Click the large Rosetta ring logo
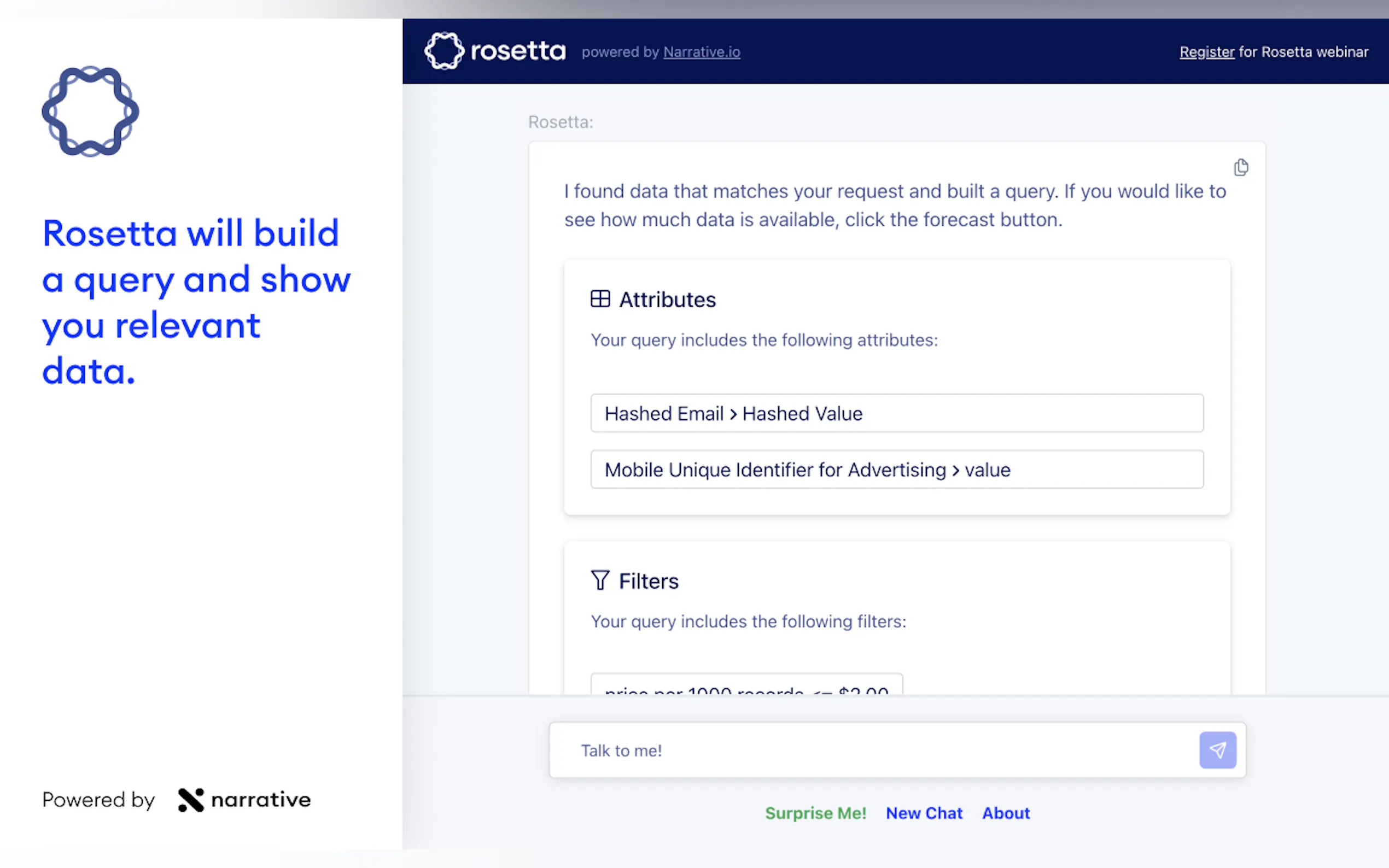 pos(90,112)
